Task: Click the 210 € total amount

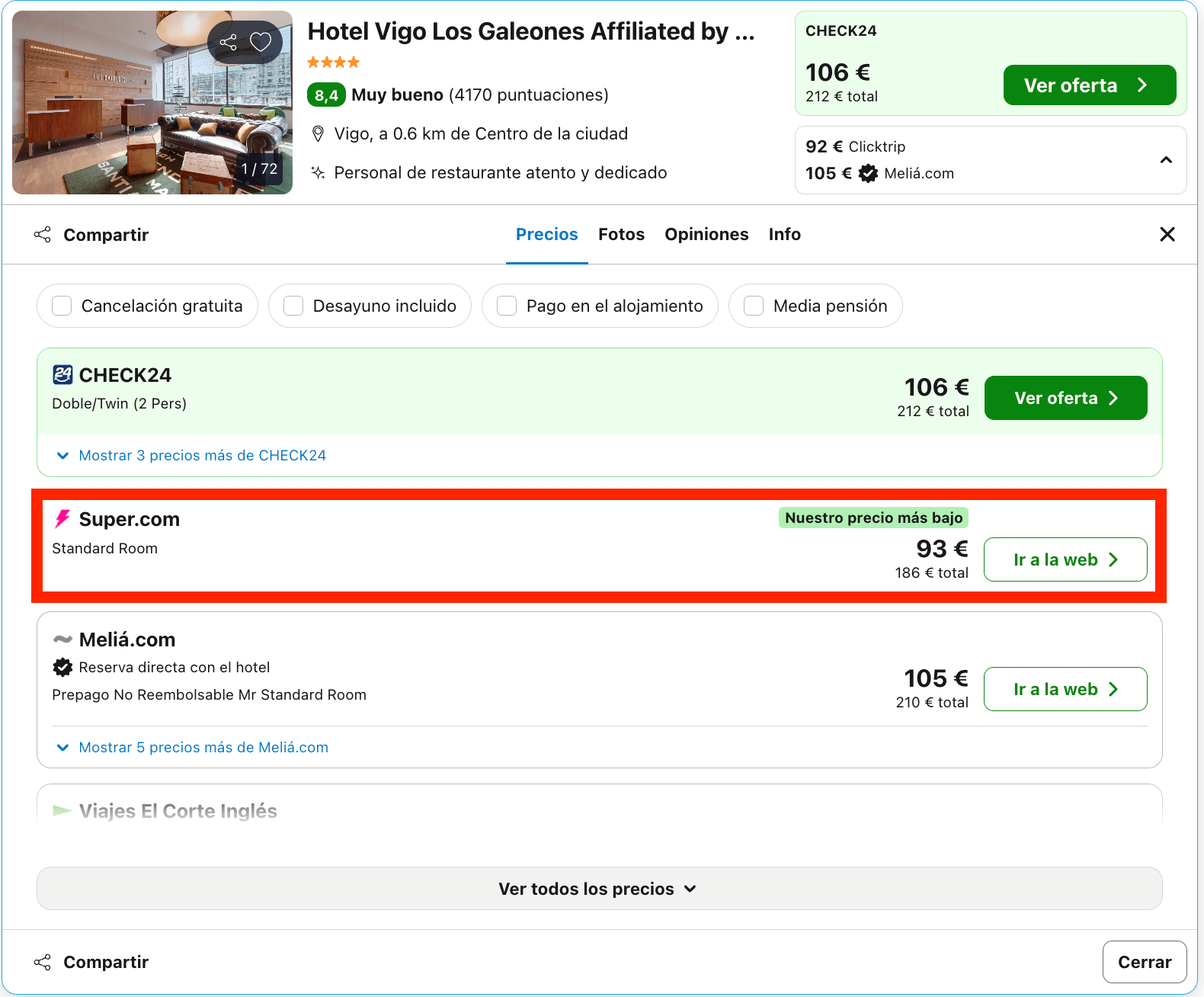Action: coord(932,702)
